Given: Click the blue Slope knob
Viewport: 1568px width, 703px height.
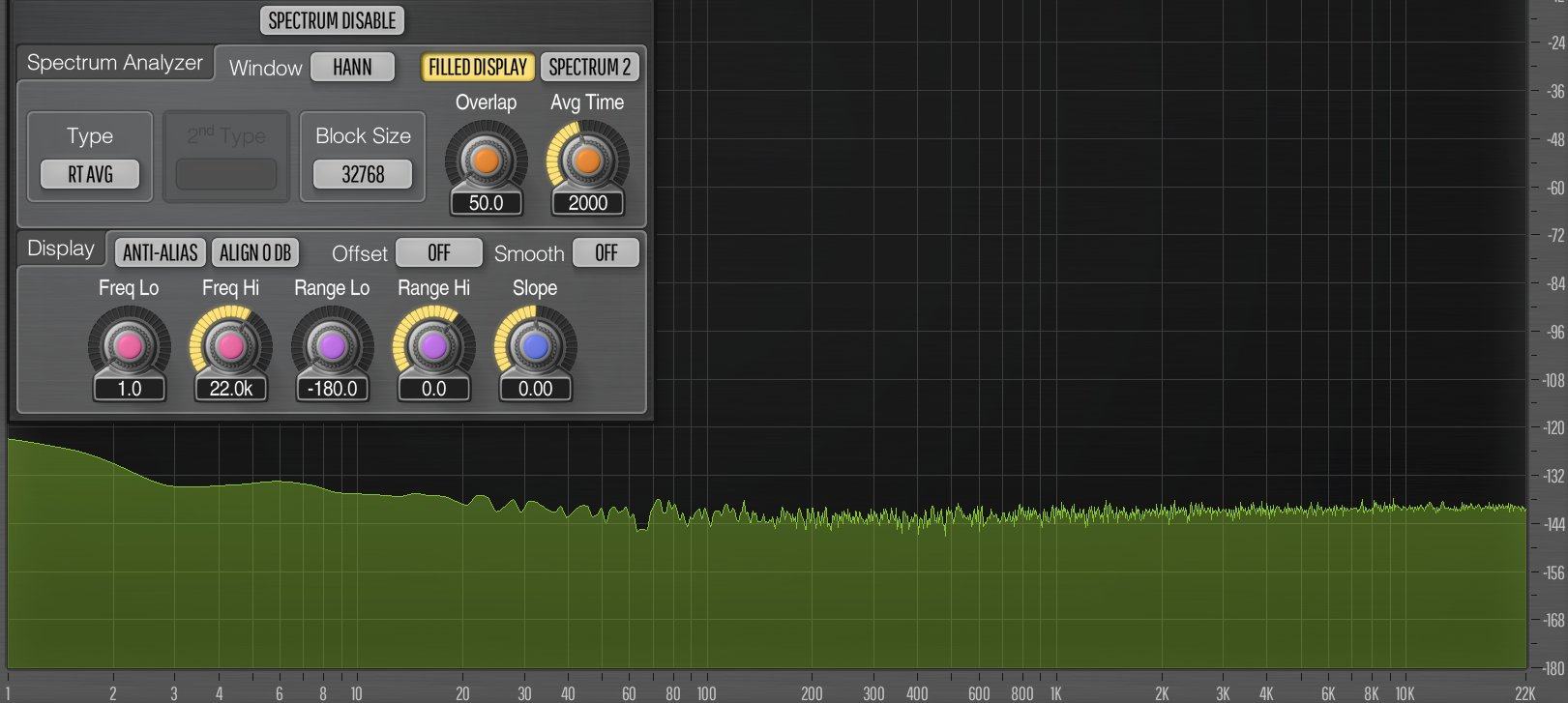Looking at the screenshot, I should click(x=535, y=346).
